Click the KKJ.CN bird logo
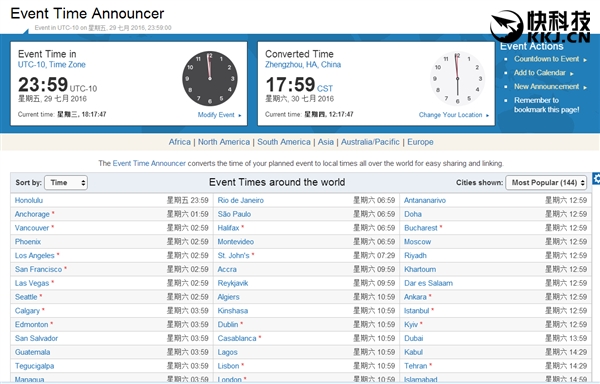The height and width of the screenshot is (384, 600). 507,26
